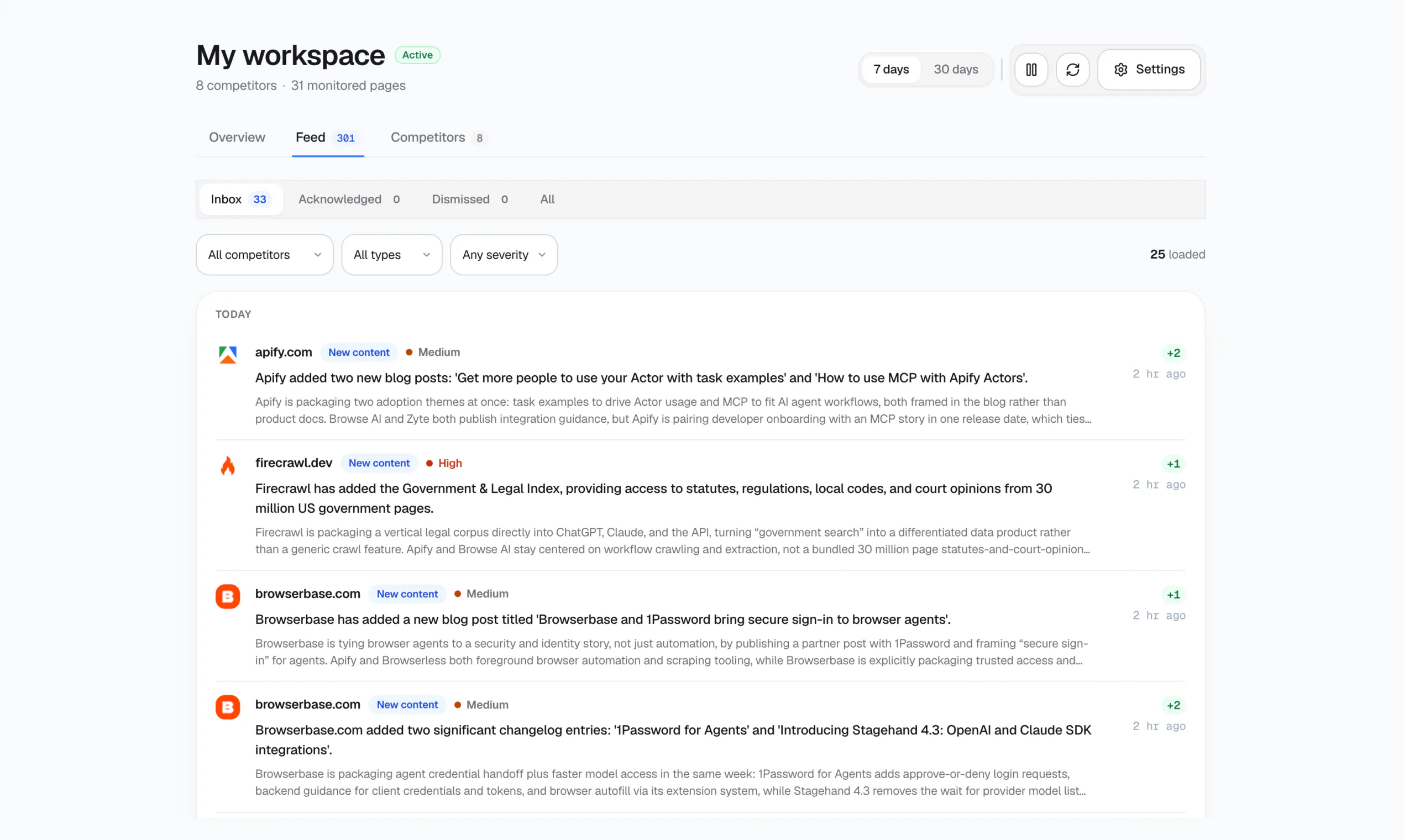Click the refresh icon button
Screen dimensions: 1404x840
1072,70
